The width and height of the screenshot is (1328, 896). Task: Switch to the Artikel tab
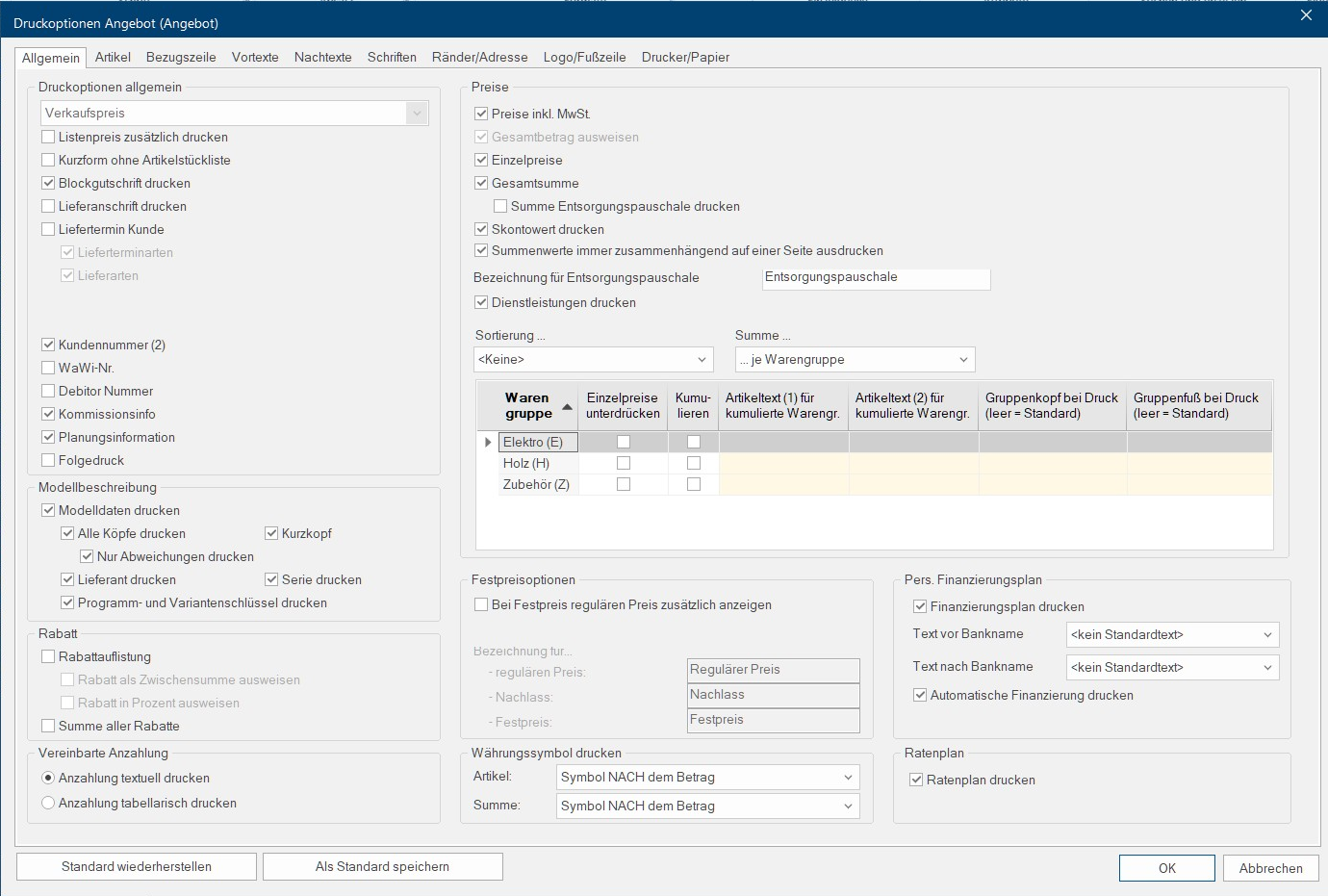(113, 58)
